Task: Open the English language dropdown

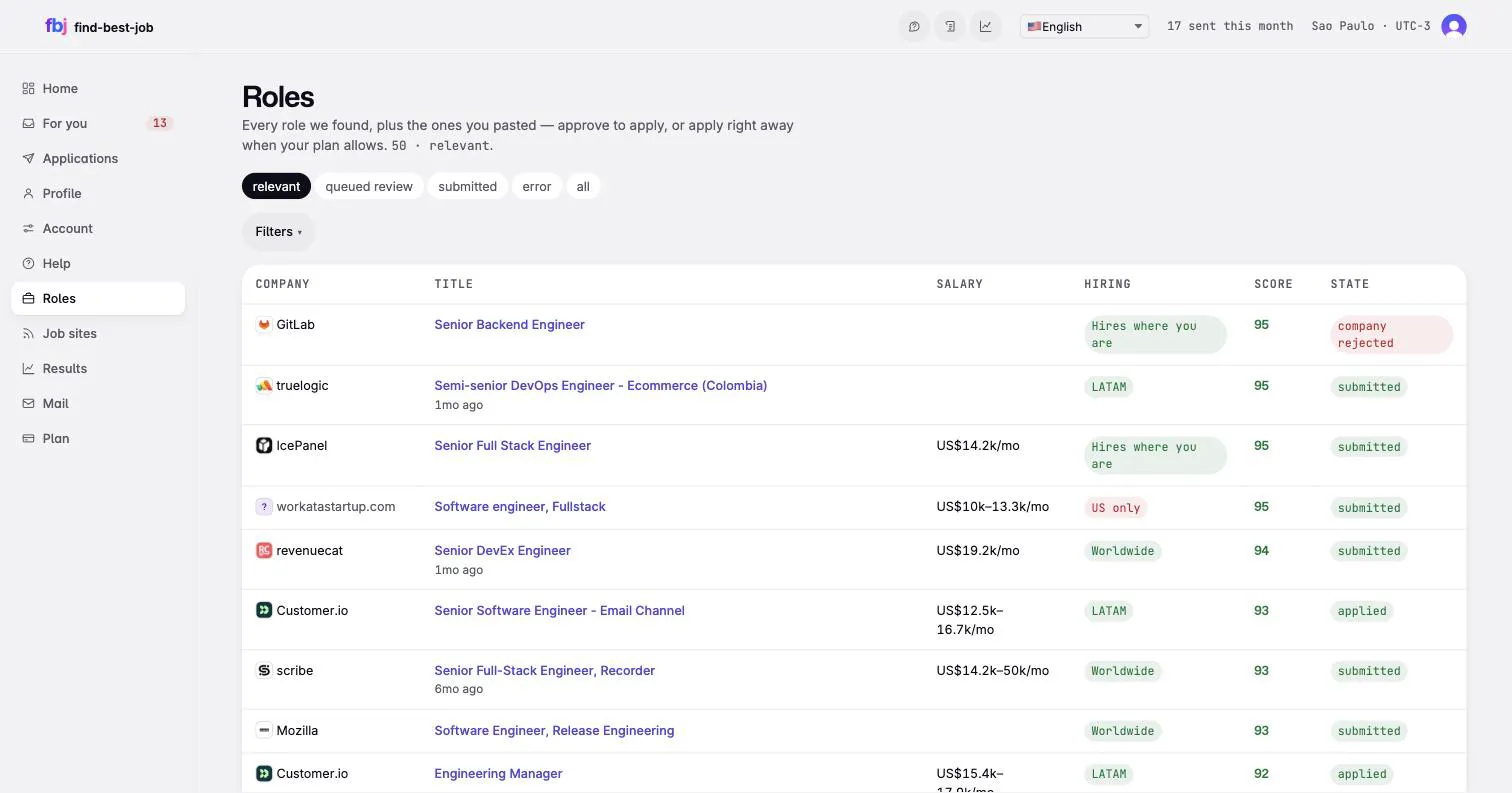Action: click(1084, 27)
